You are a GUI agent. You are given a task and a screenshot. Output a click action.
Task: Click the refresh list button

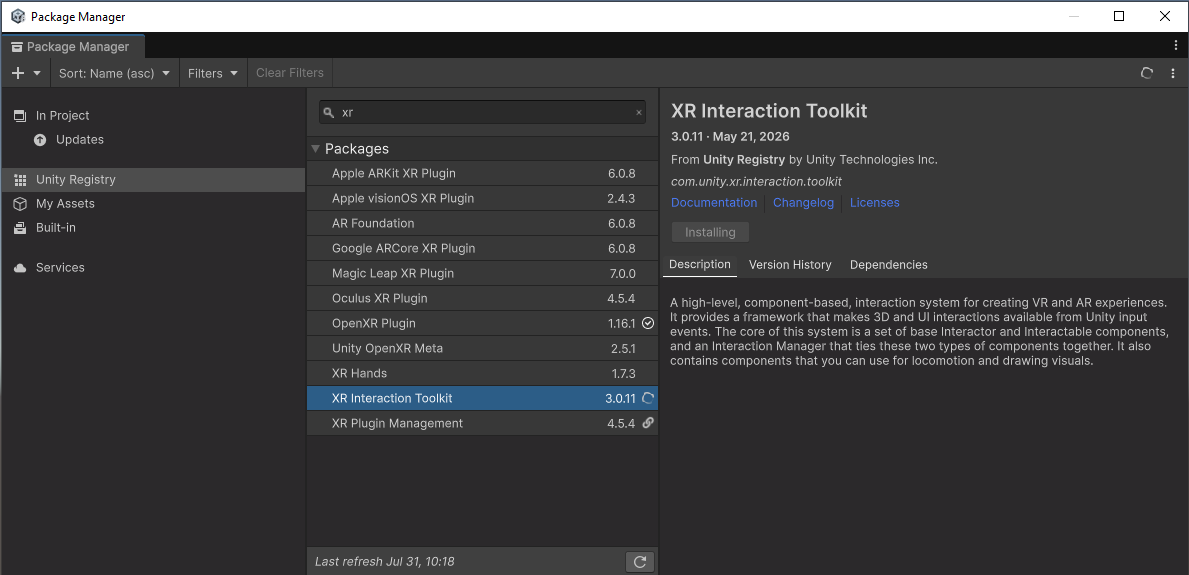[x=640, y=562]
